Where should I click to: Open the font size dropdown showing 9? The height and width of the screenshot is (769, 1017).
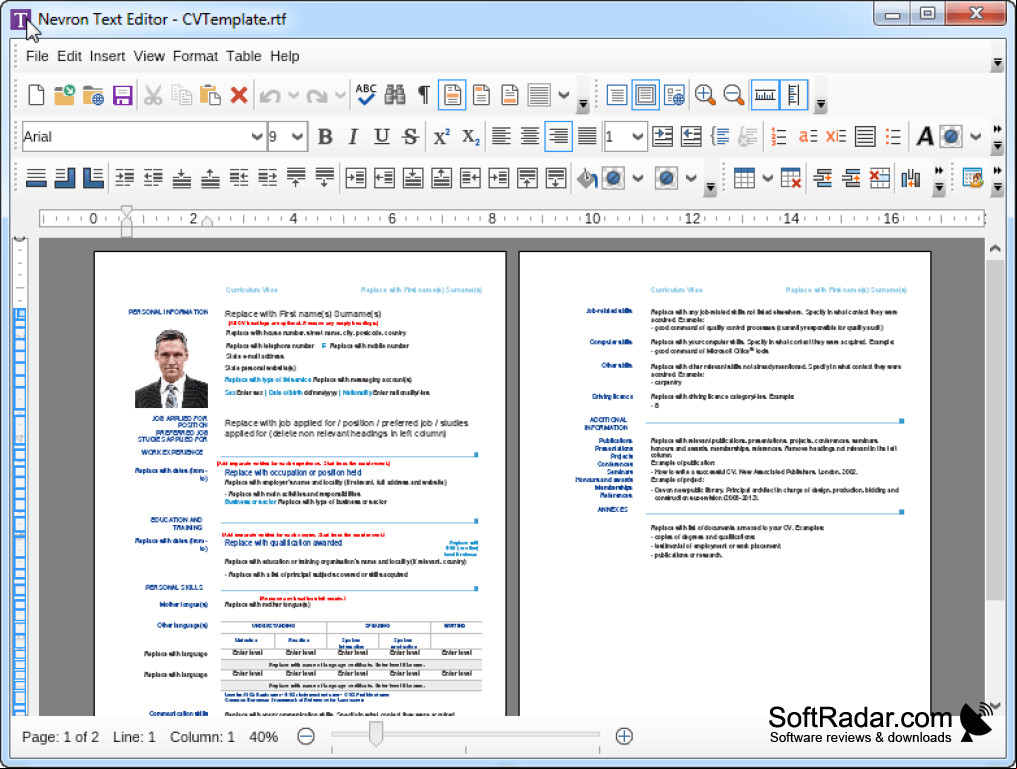(x=297, y=137)
